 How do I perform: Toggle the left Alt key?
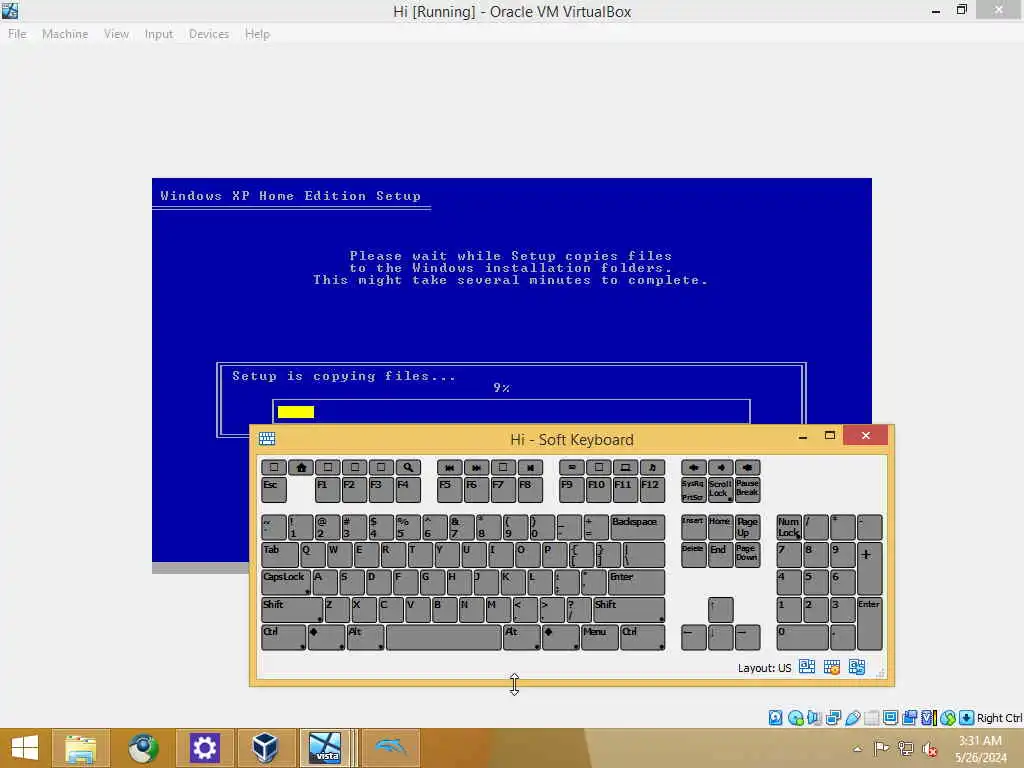pyautogui.click(x=365, y=637)
